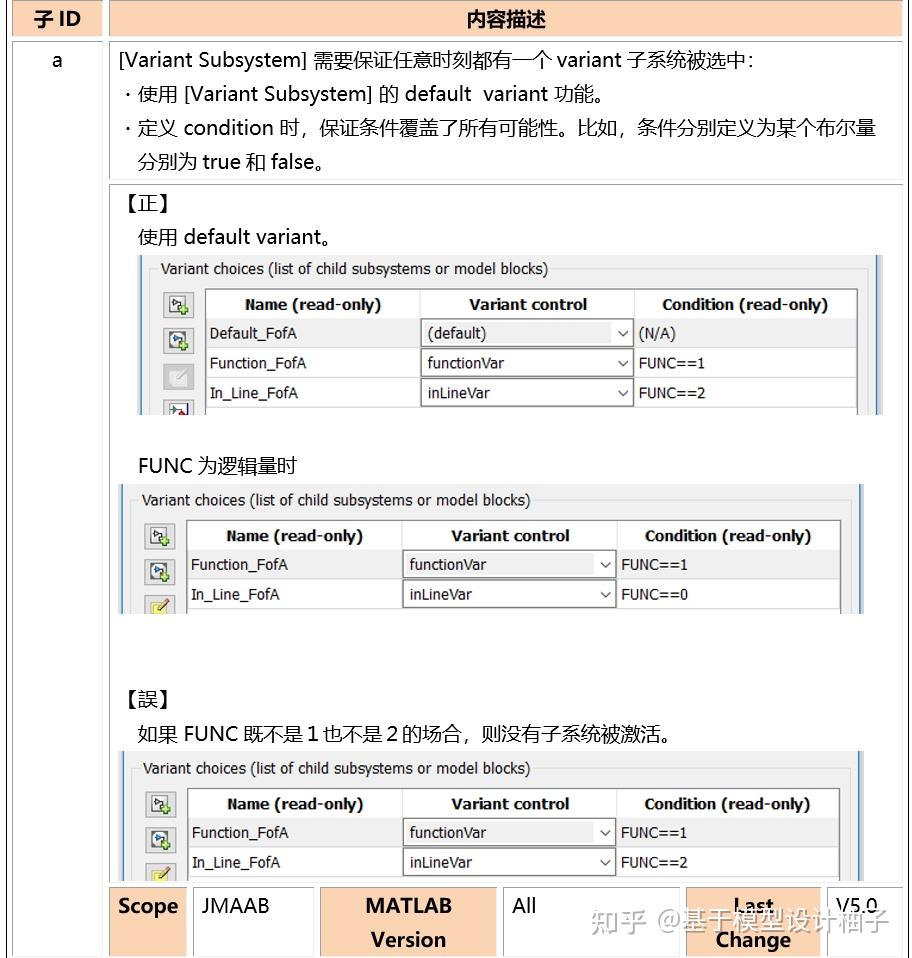The width and height of the screenshot is (912, 958).
Task: Click Variant control header under FUNC 为逻辑量时
Action: pos(510,536)
